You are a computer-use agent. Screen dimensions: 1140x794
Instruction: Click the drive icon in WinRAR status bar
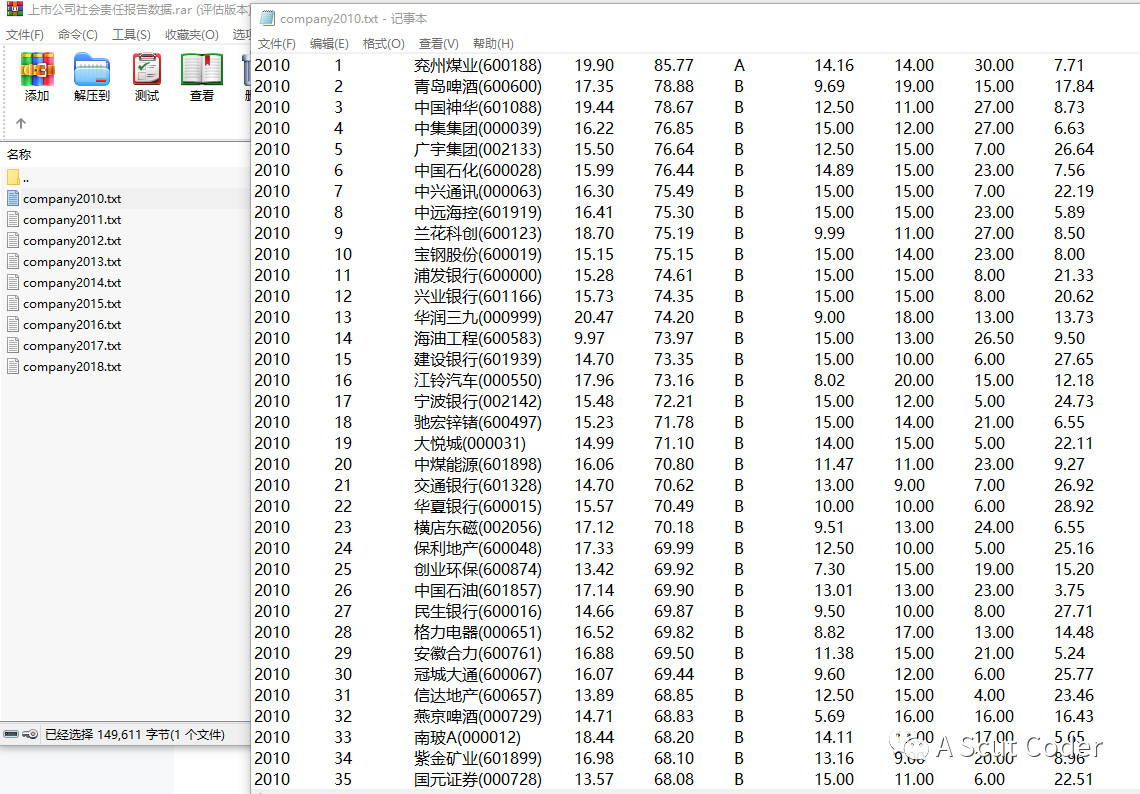(x=11, y=734)
